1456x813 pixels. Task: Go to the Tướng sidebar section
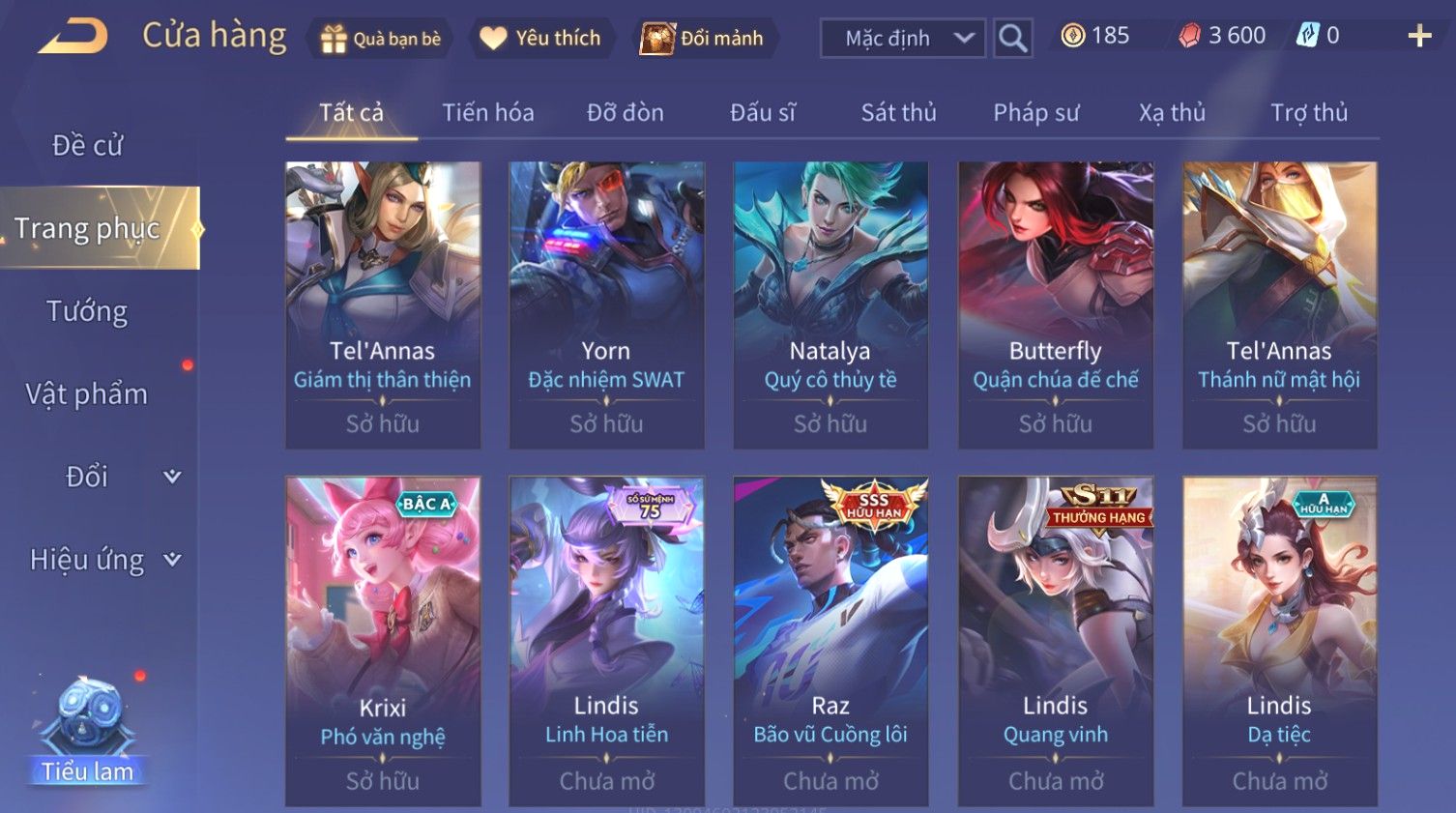click(87, 311)
